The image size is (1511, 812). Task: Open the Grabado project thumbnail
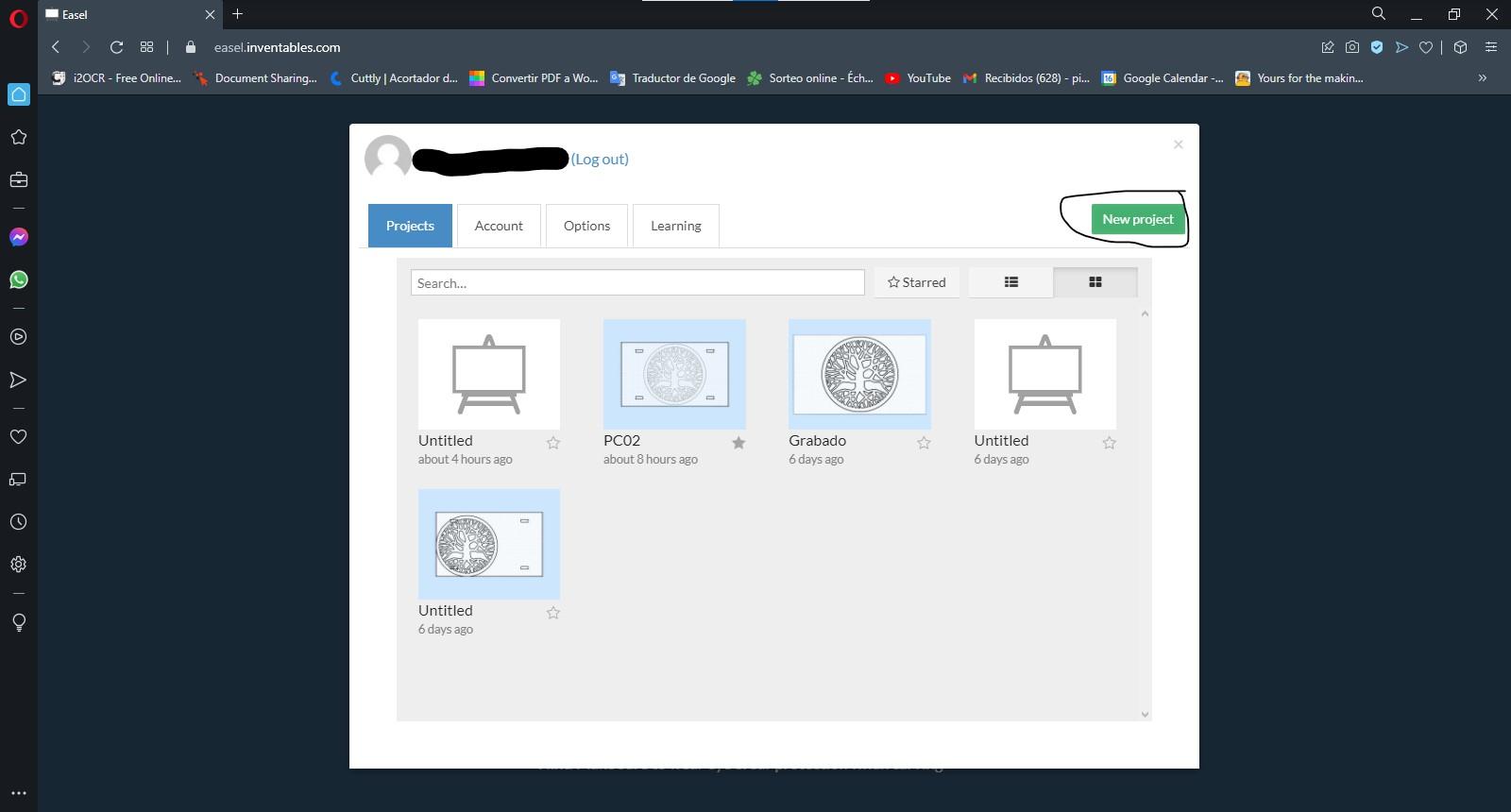tap(859, 374)
